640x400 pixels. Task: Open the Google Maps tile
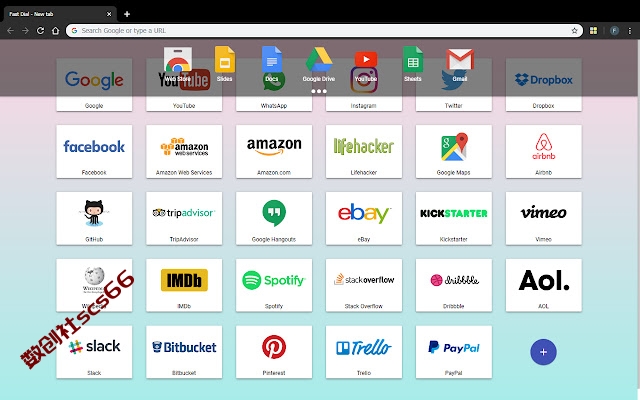point(453,151)
